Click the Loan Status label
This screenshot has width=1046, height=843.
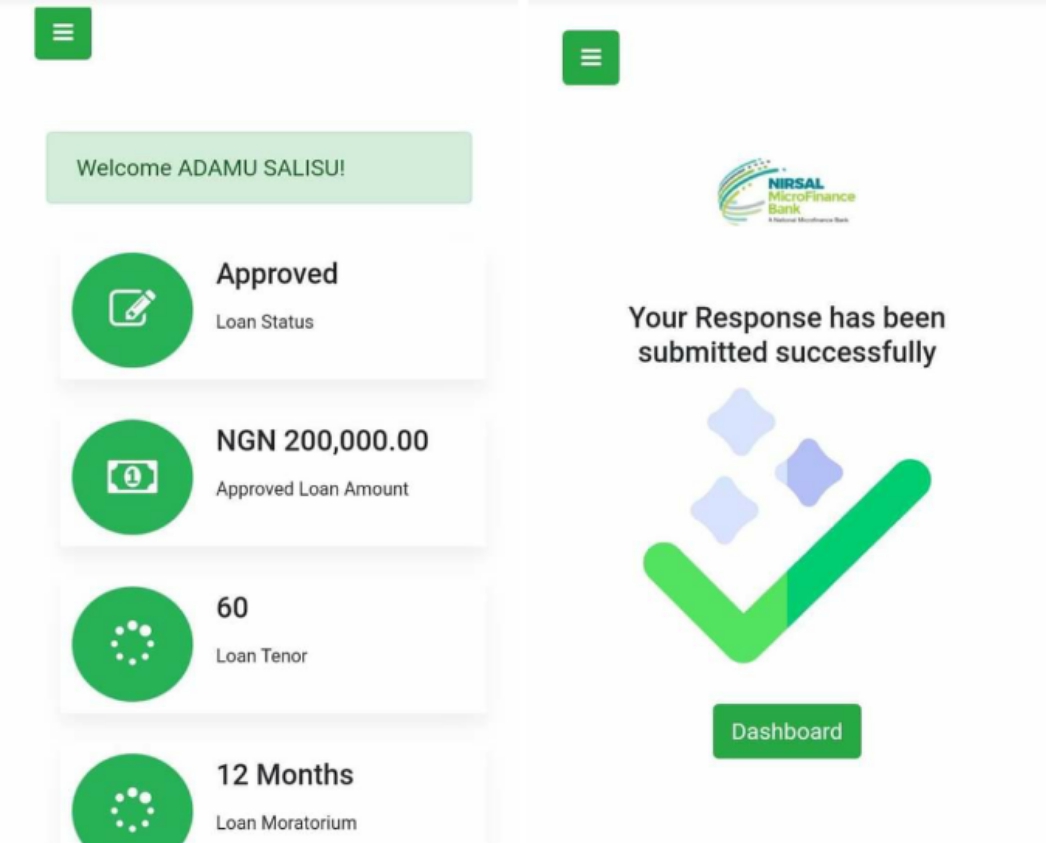click(265, 322)
